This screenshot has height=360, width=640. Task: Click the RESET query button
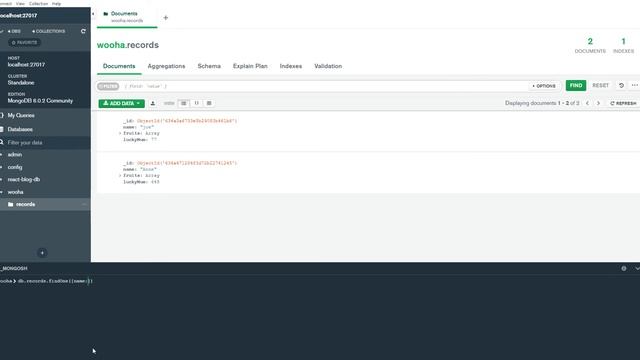(x=600, y=85)
